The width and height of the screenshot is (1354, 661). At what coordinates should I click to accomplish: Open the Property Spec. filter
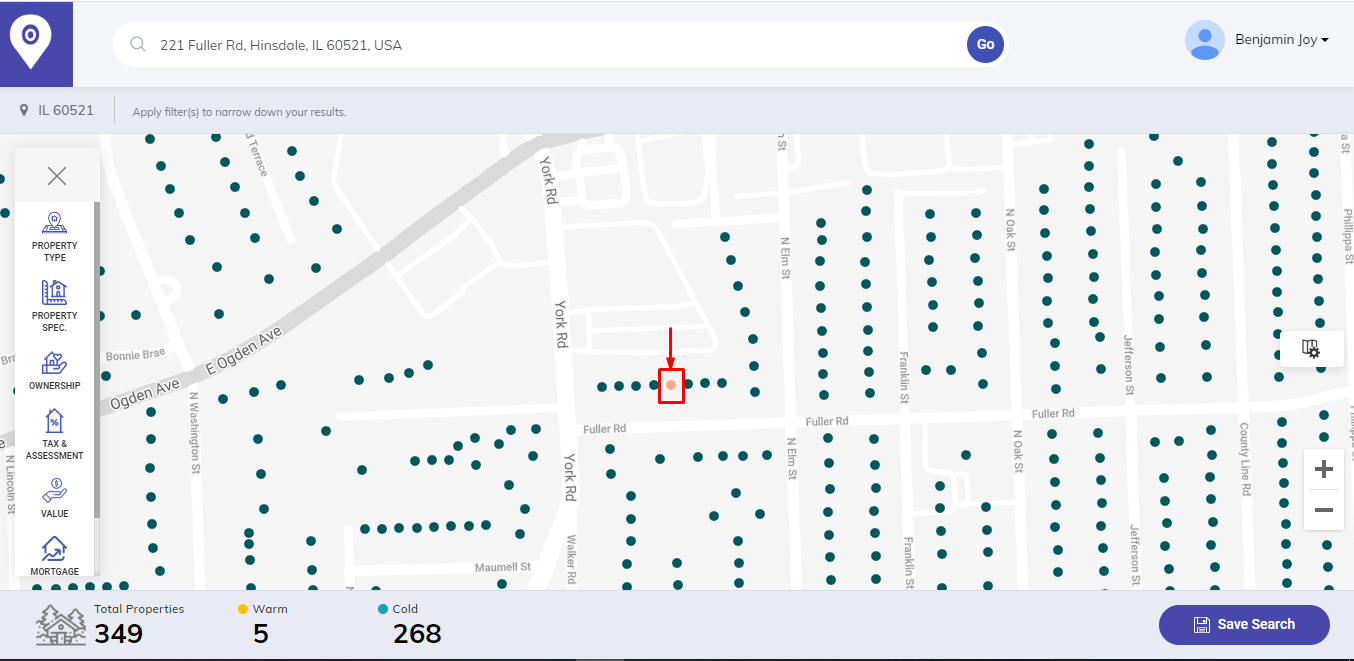click(54, 305)
